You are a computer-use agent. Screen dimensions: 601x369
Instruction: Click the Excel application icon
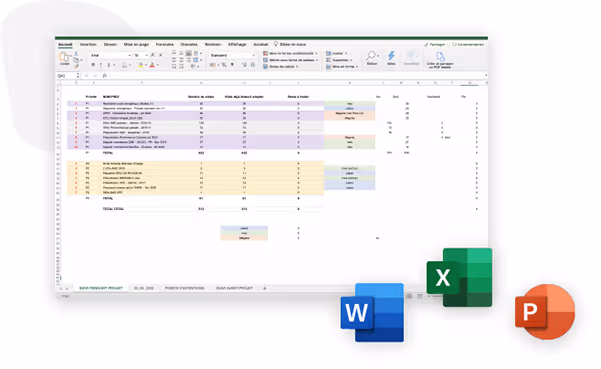pos(459,277)
